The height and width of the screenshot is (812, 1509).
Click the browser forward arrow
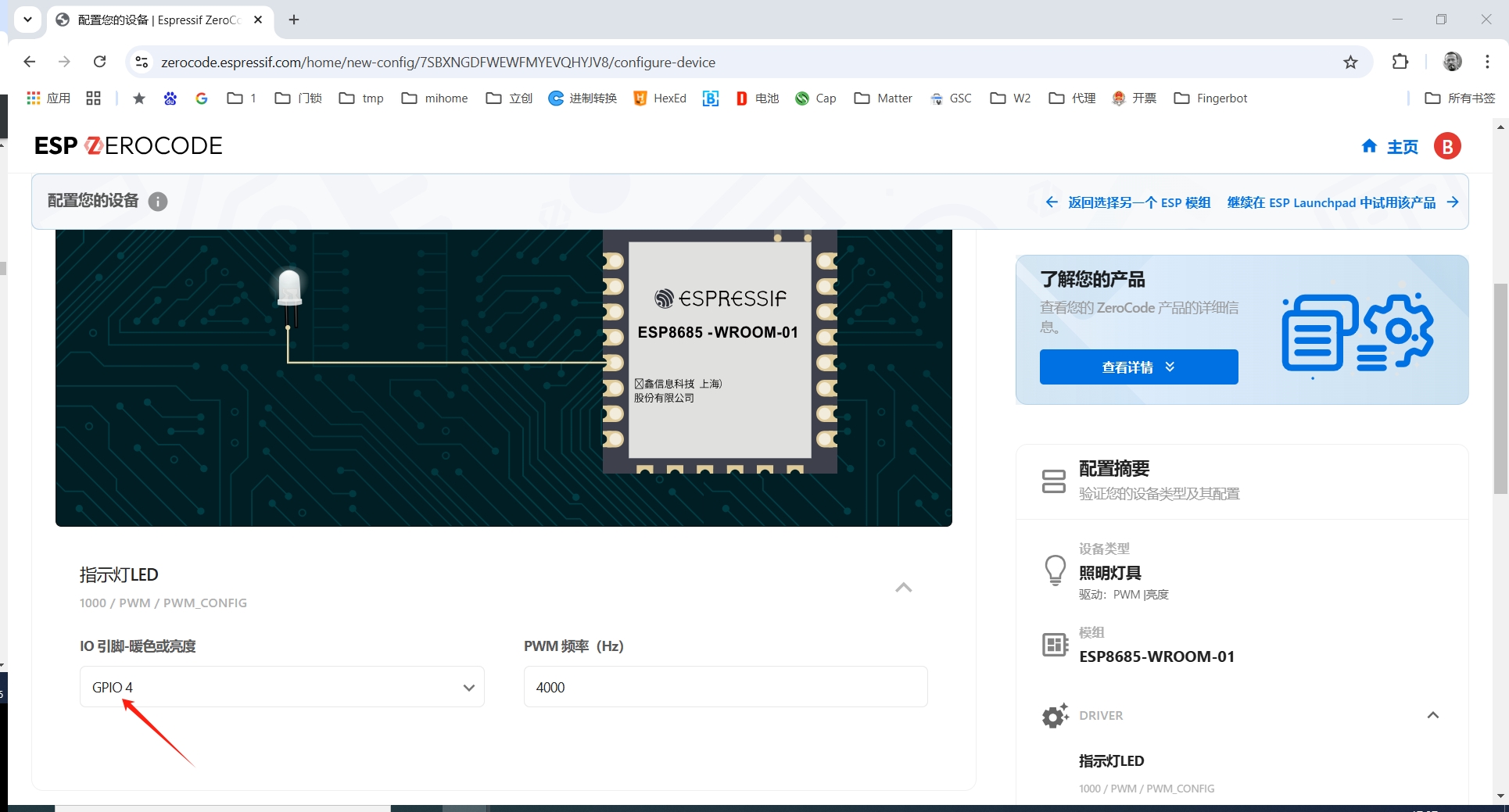point(64,62)
